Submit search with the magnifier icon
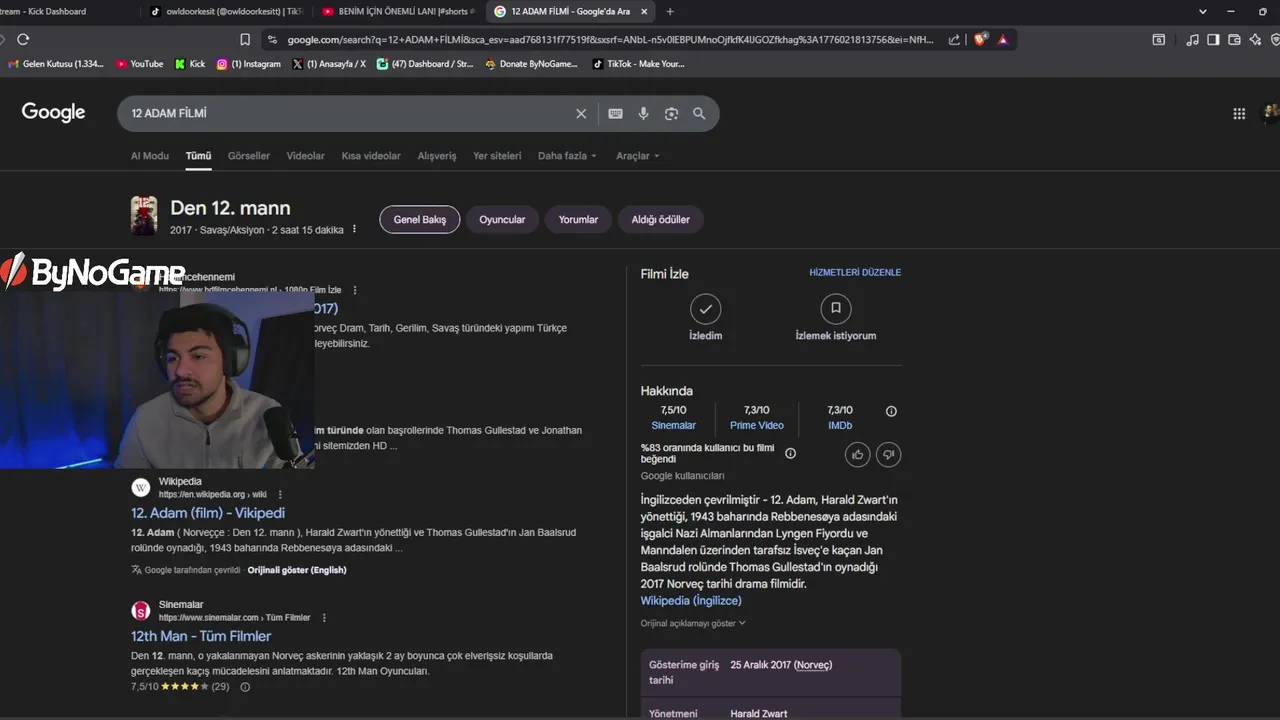Image resolution: width=1280 pixels, height=720 pixels. 699,113
